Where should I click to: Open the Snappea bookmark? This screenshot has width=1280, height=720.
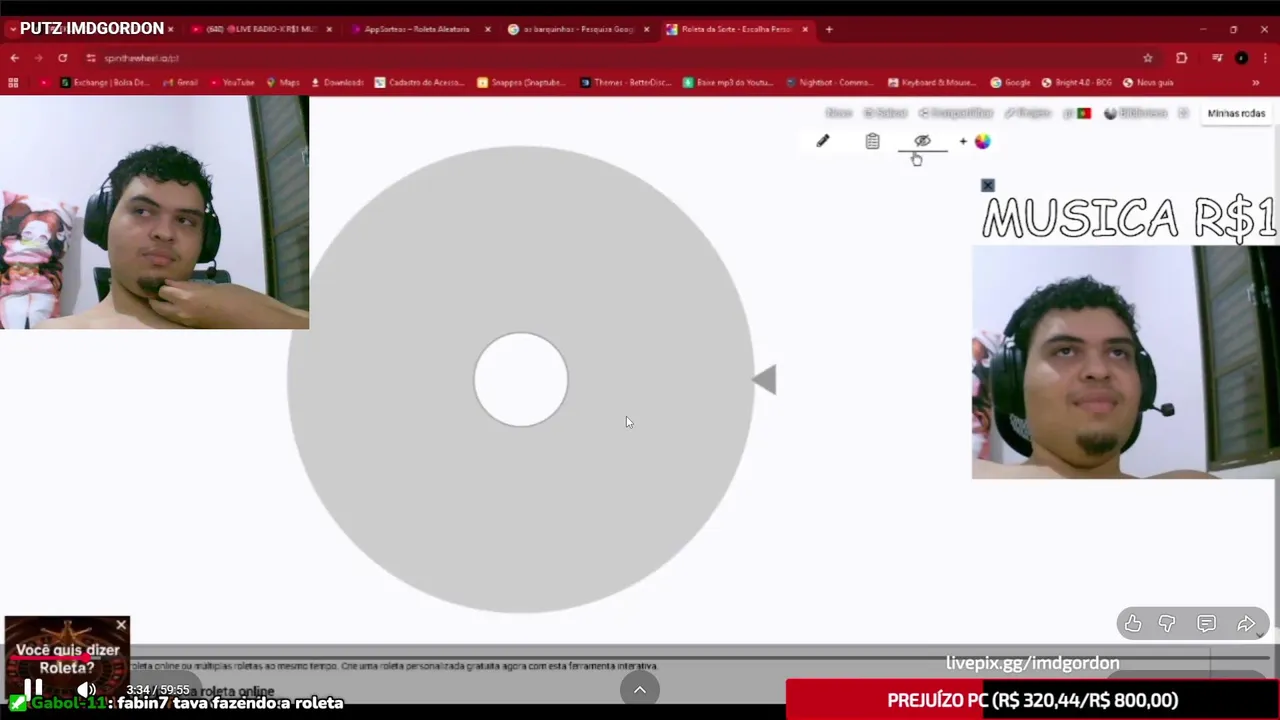520,83
